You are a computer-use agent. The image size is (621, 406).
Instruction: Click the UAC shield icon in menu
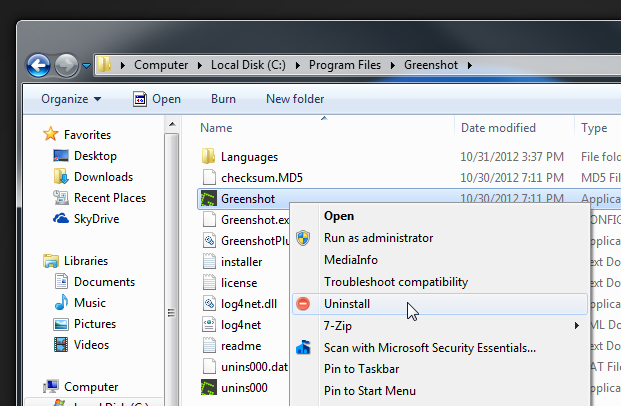303,238
